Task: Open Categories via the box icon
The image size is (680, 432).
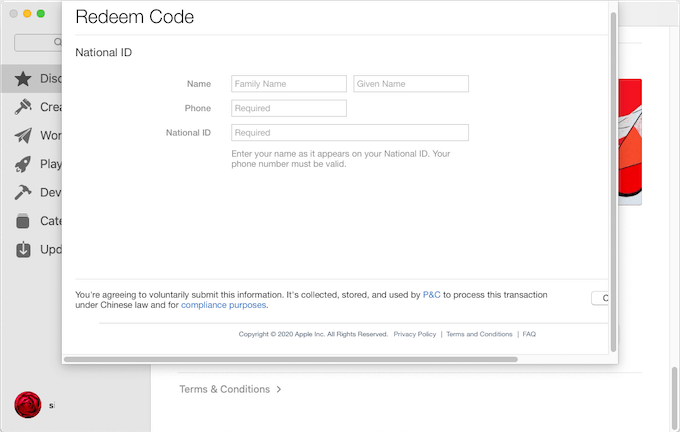Action: click(x=23, y=221)
